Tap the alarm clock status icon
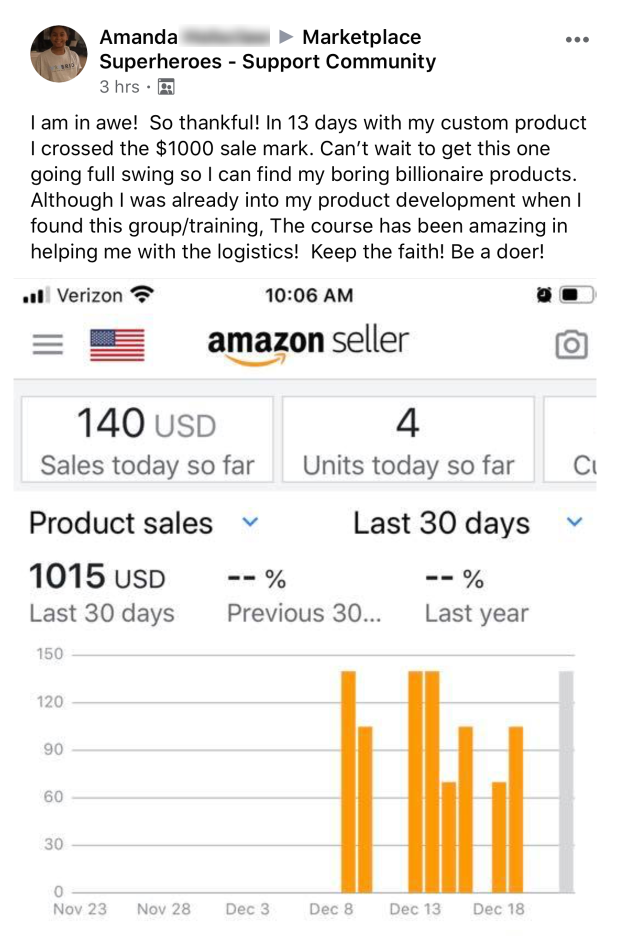This screenshot has width=621, height=936. pos(544,295)
